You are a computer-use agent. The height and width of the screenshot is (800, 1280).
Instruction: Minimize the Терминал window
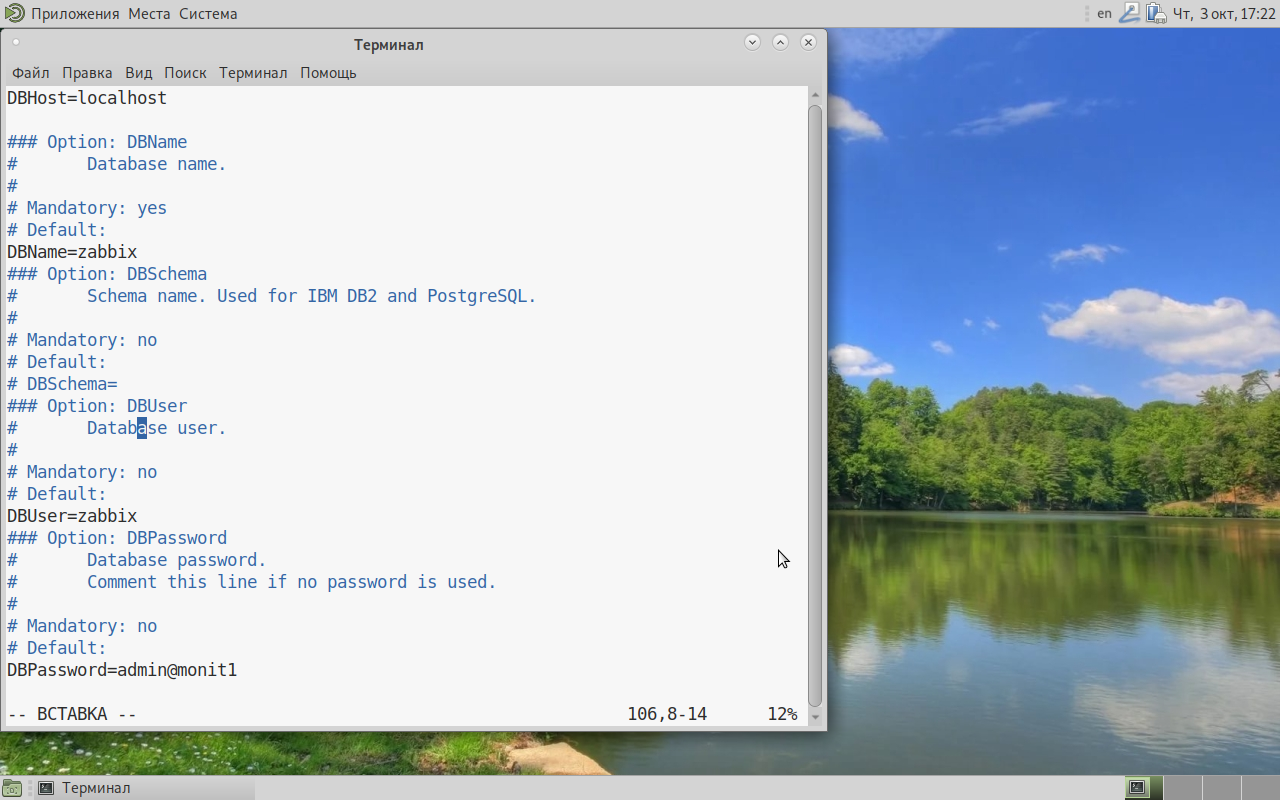coord(753,42)
